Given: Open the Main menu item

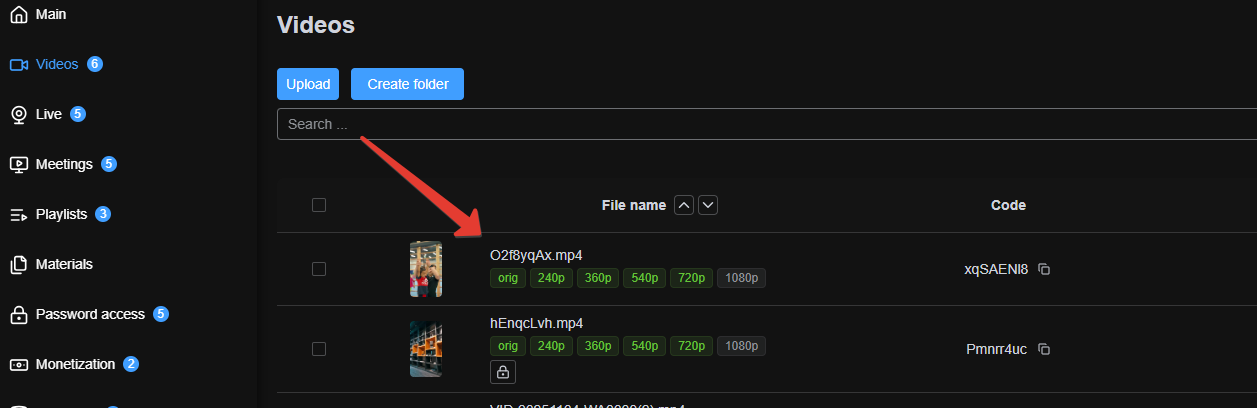Looking at the screenshot, I should pos(51,15).
